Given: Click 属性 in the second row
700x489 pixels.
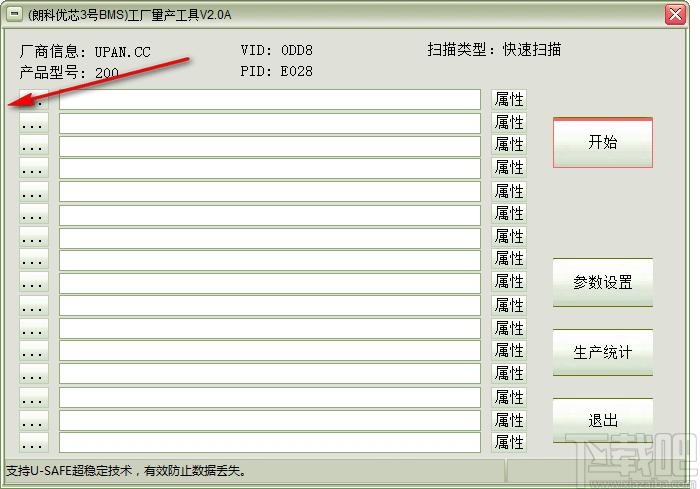Looking at the screenshot, I should [509, 123].
